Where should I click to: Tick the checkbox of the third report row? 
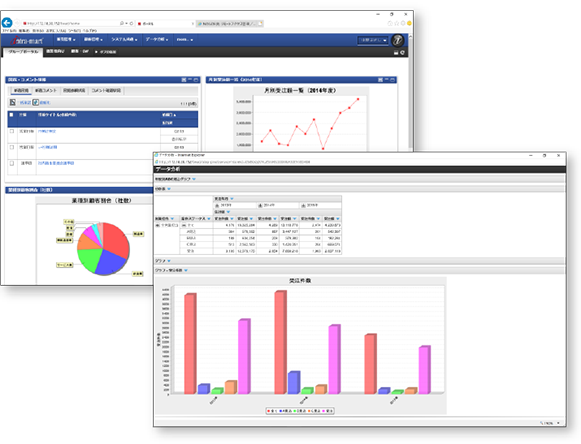pyautogui.click(x=12, y=163)
